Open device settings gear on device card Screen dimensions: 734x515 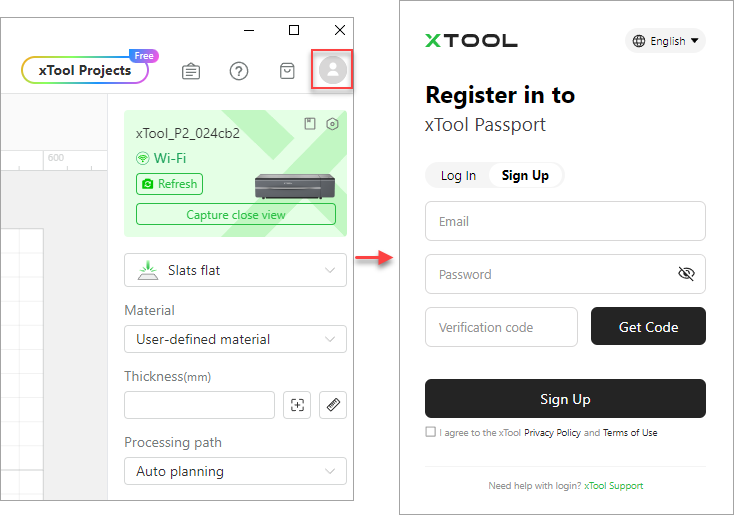click(332, 124)
